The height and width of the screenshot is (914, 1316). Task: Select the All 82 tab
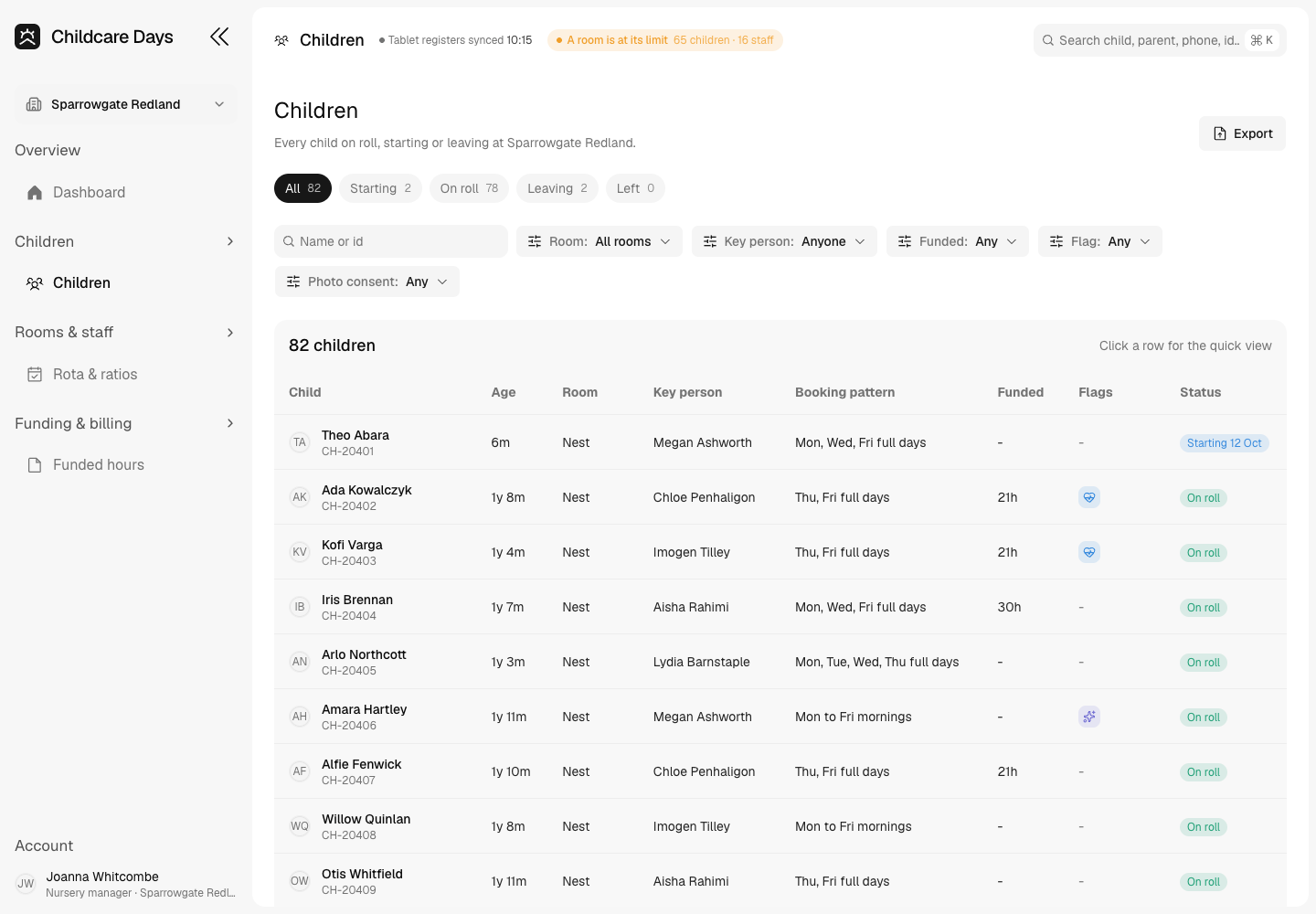point(302,188)
